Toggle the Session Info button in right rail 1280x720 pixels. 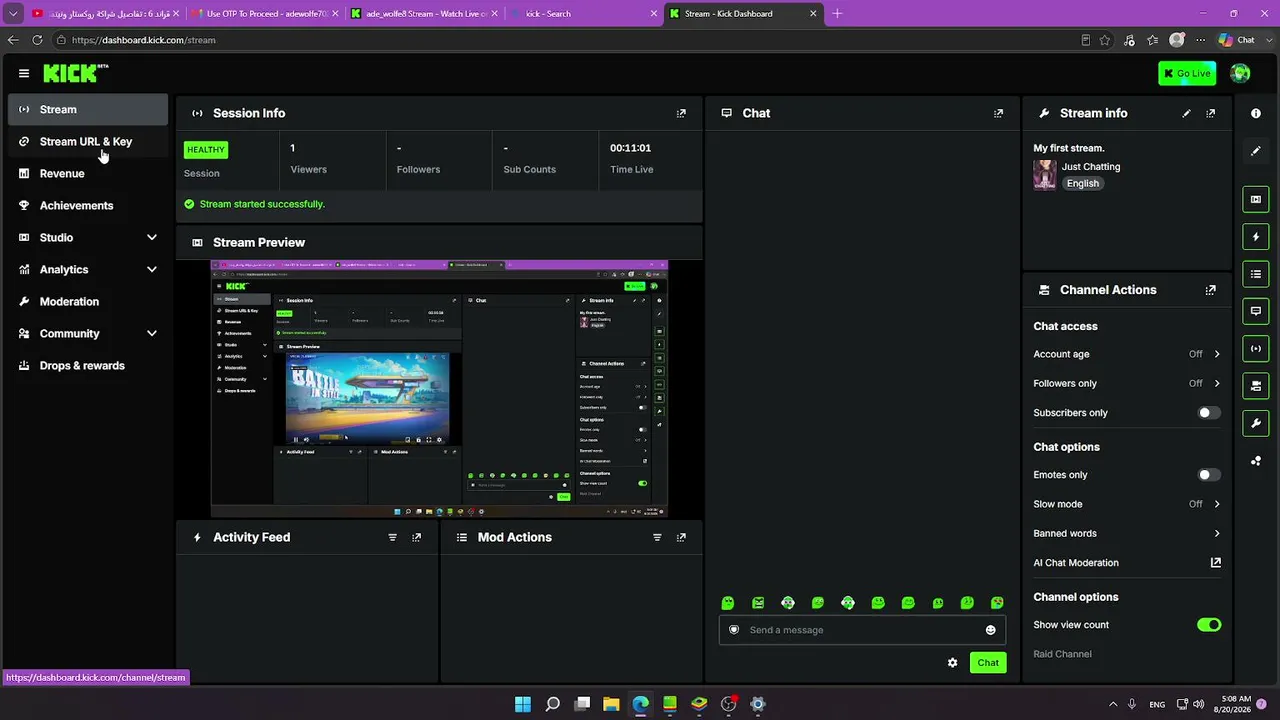pyautogui.click(x=1256, y=349)
